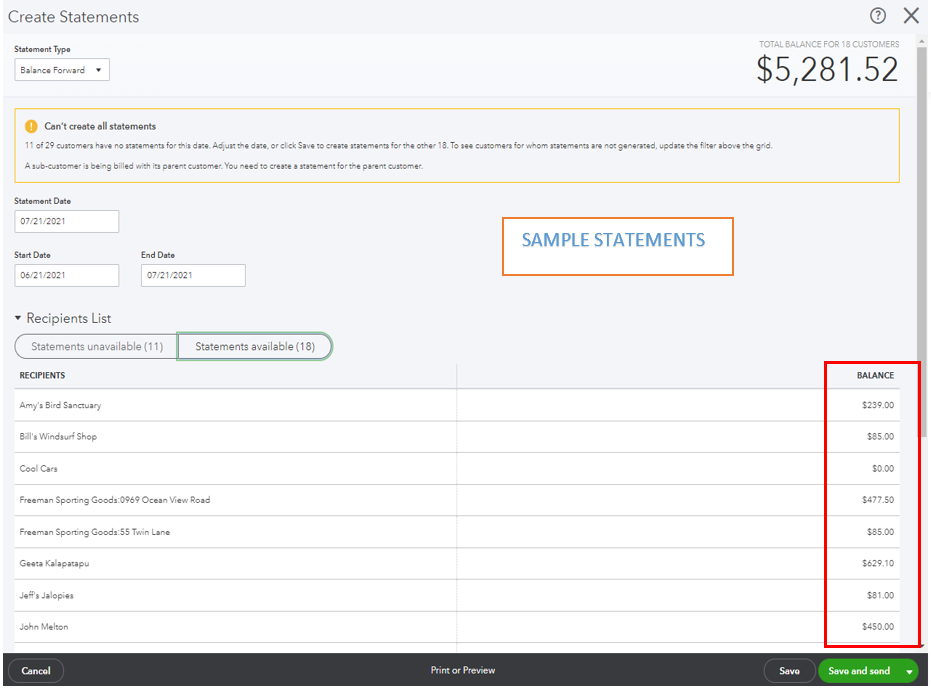Sort by the Balance column header
Screen dimensions: 931x689
[x=874, y=375]
